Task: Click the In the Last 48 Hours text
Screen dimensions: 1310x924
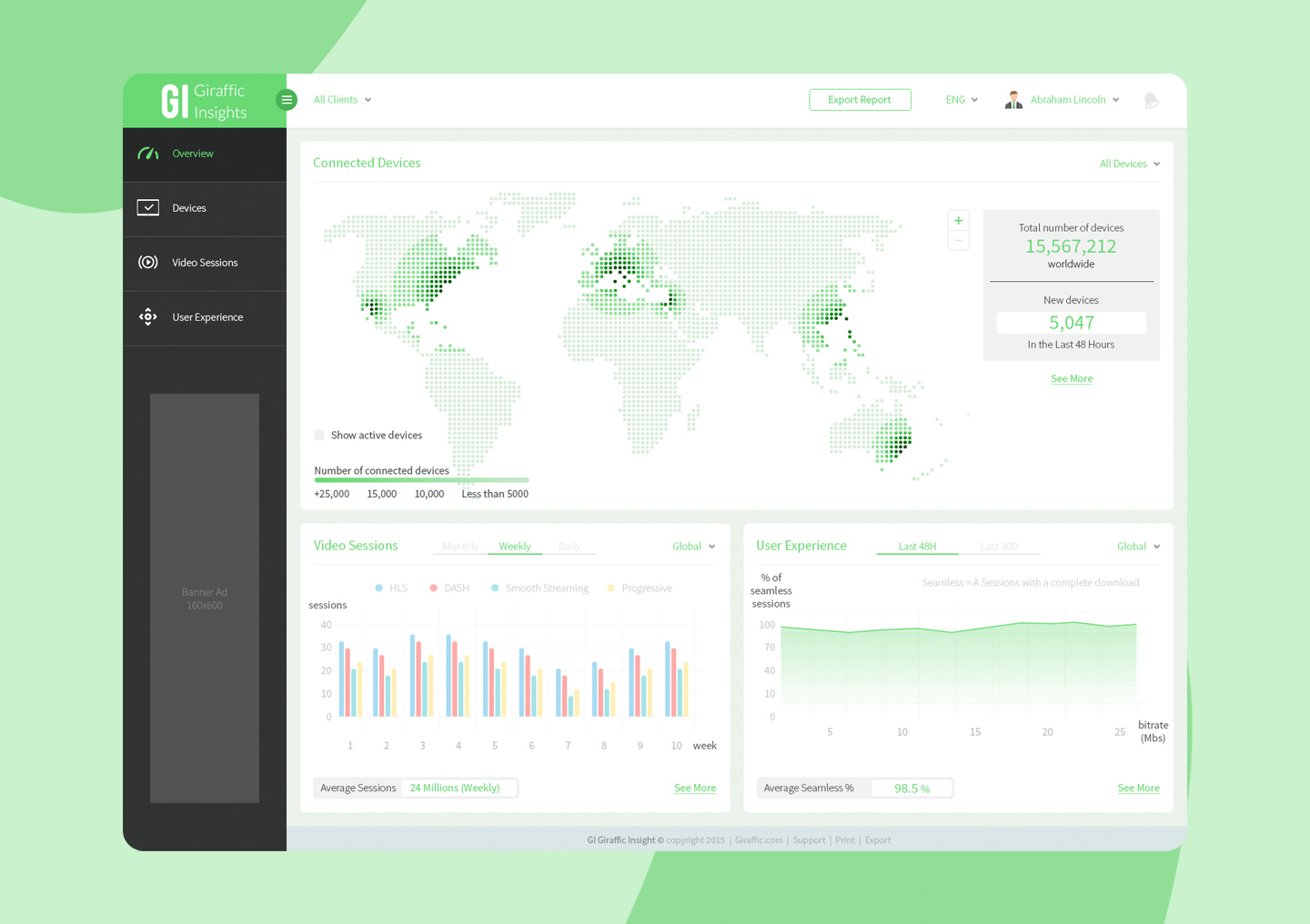Action: click(x=1071, y=346)
